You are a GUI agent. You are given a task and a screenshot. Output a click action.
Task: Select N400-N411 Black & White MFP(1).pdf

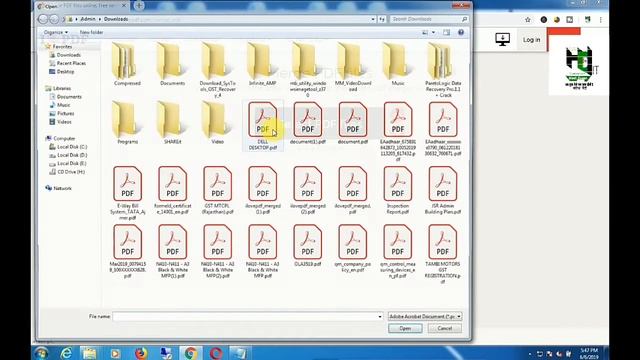172,251
